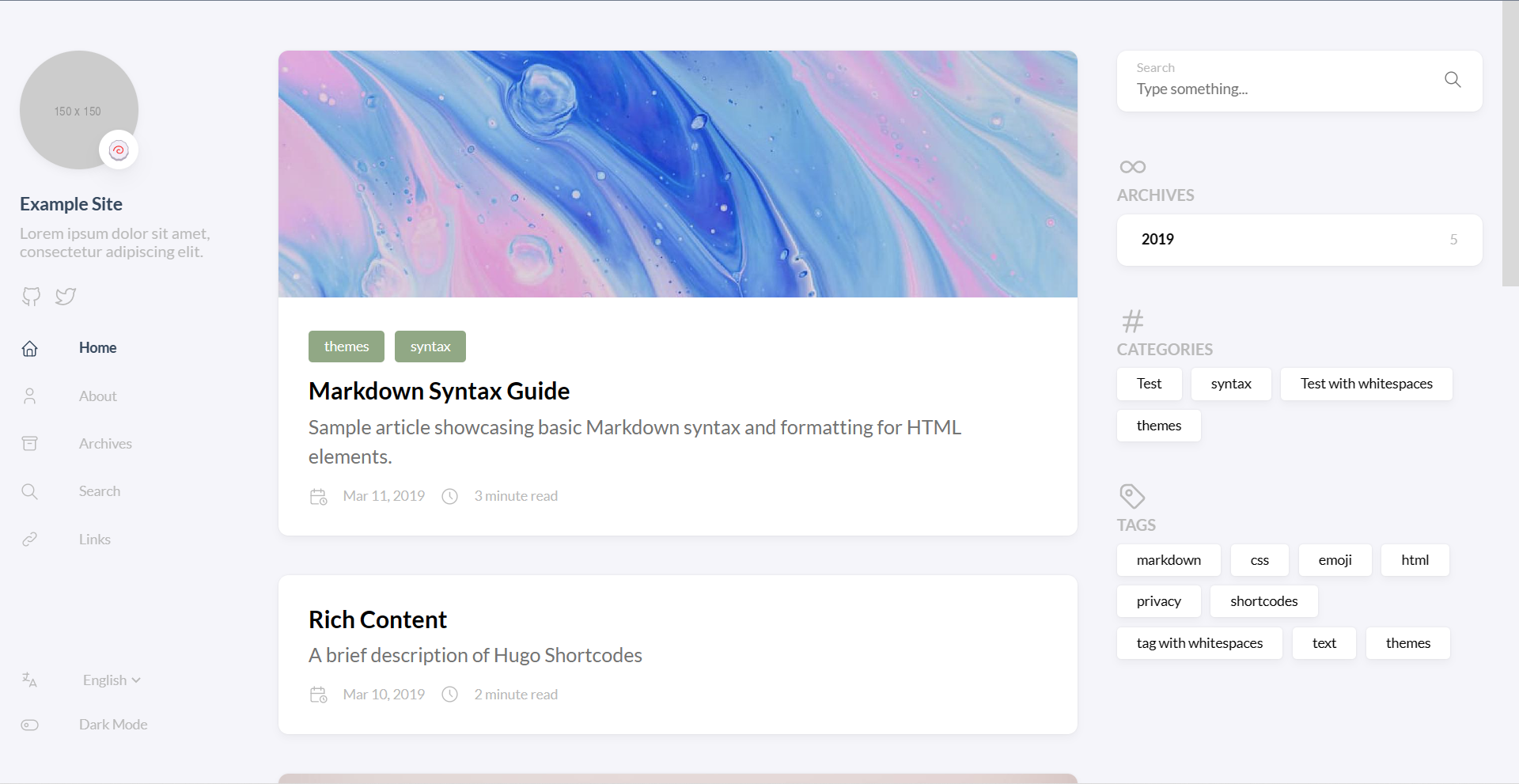Screen dimensions: 1519x784
Task: Click the page's vertical scrollbar thumb
Action: [1510, 143]
